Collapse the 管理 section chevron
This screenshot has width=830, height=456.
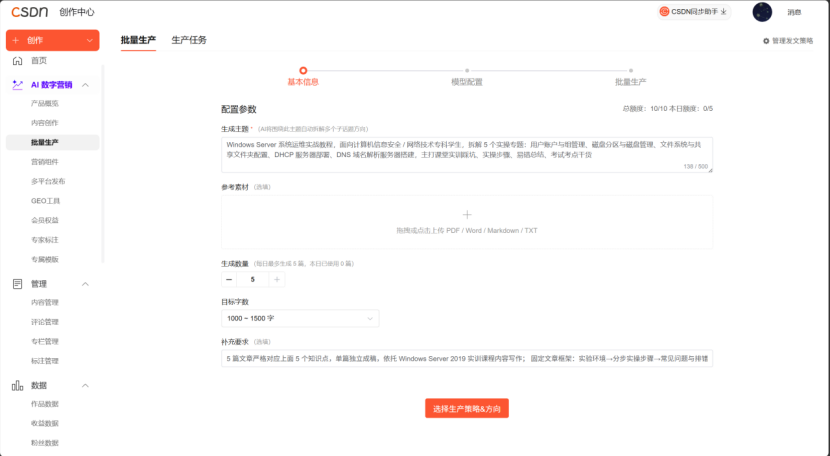click(x=85, y=284)
